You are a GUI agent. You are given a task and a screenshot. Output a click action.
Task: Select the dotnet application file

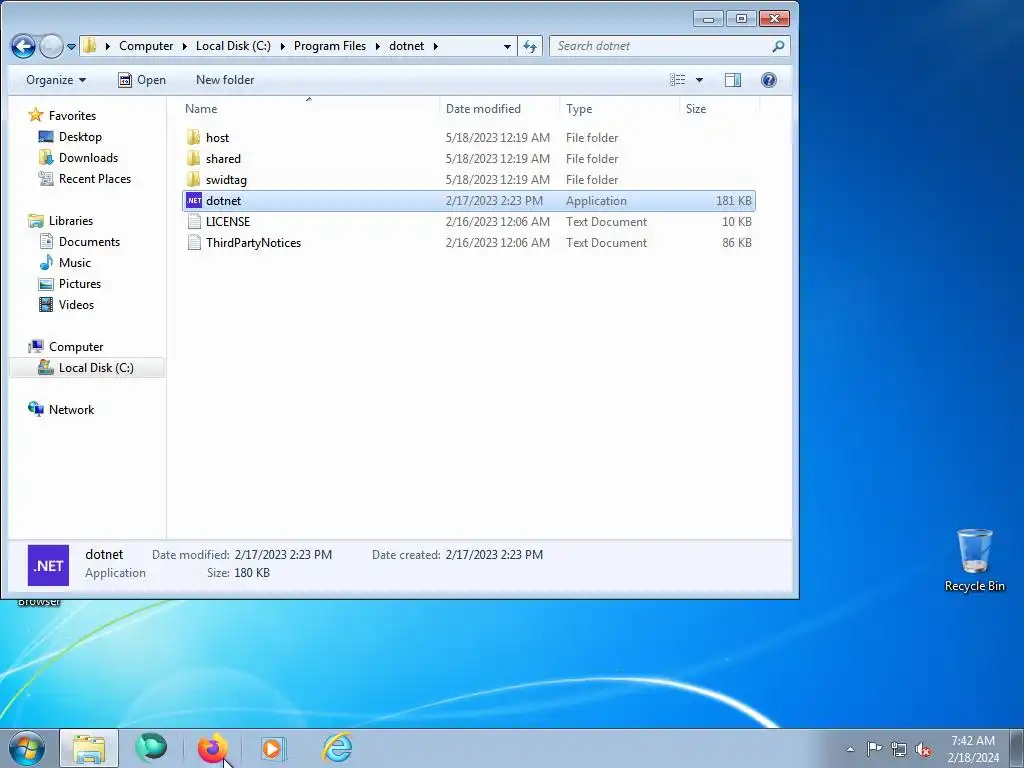coord(468,200)
